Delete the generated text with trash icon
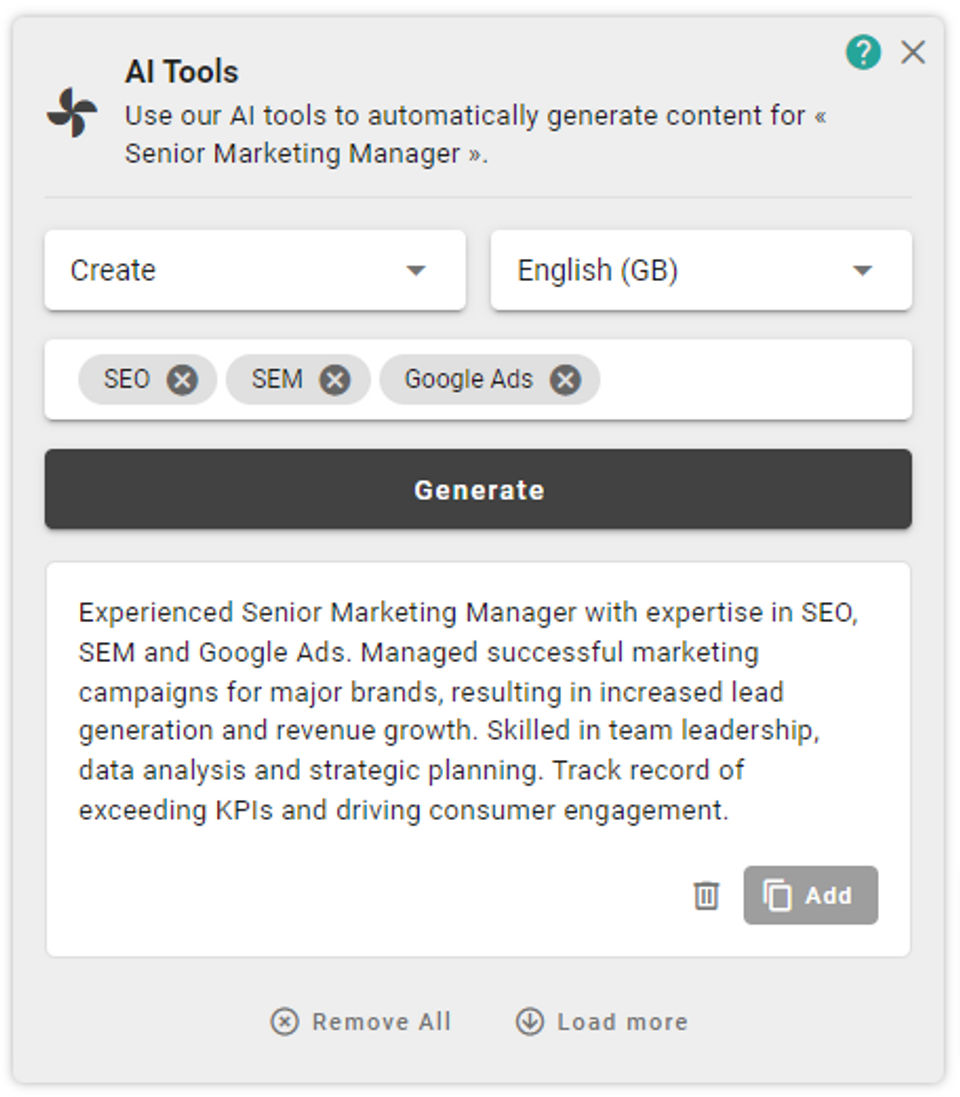Screen dimensions: 960x1097 (706, 895)
